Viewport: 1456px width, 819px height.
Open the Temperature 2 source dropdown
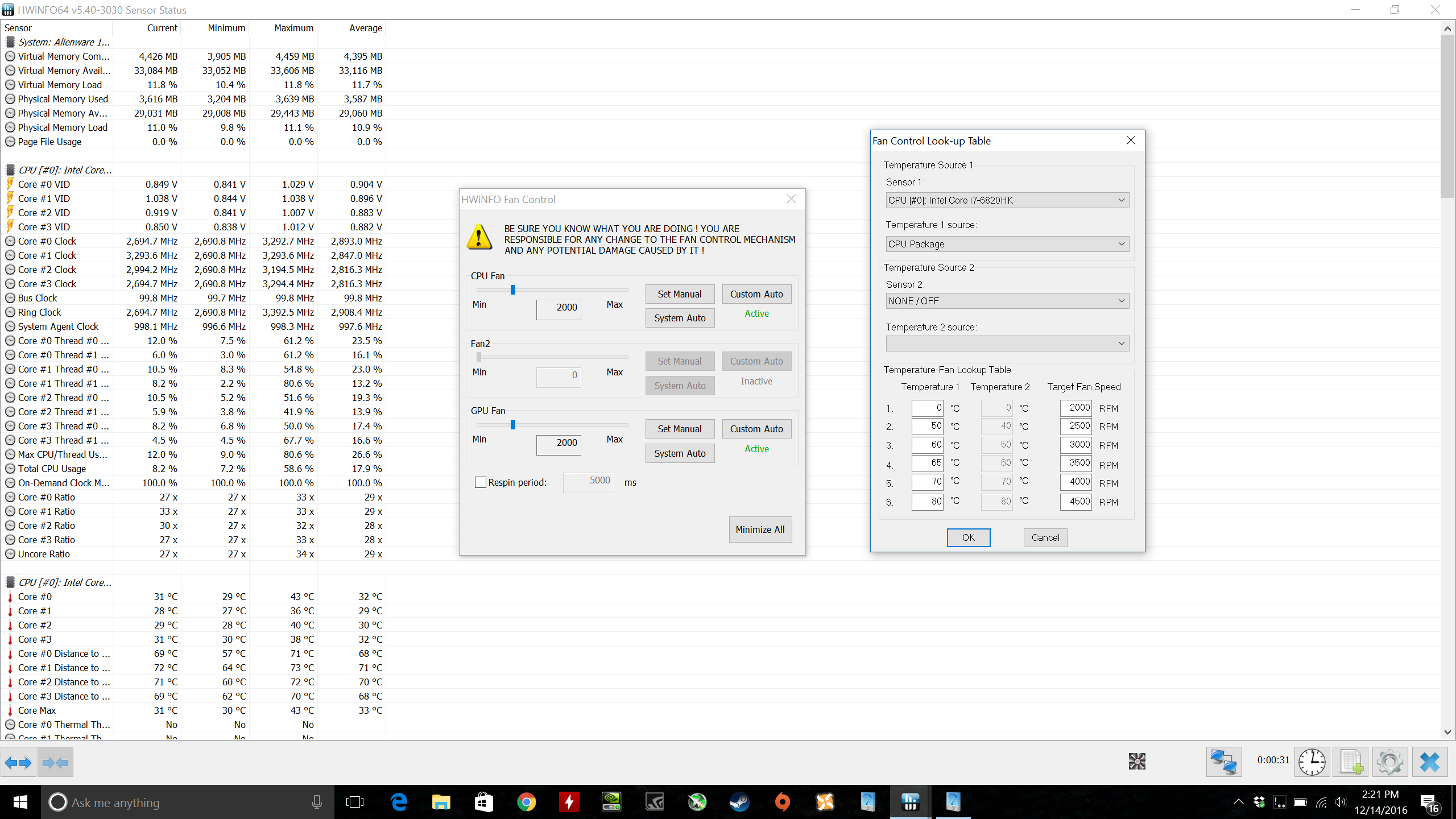pyautogui.click(x=1007, y=344)
